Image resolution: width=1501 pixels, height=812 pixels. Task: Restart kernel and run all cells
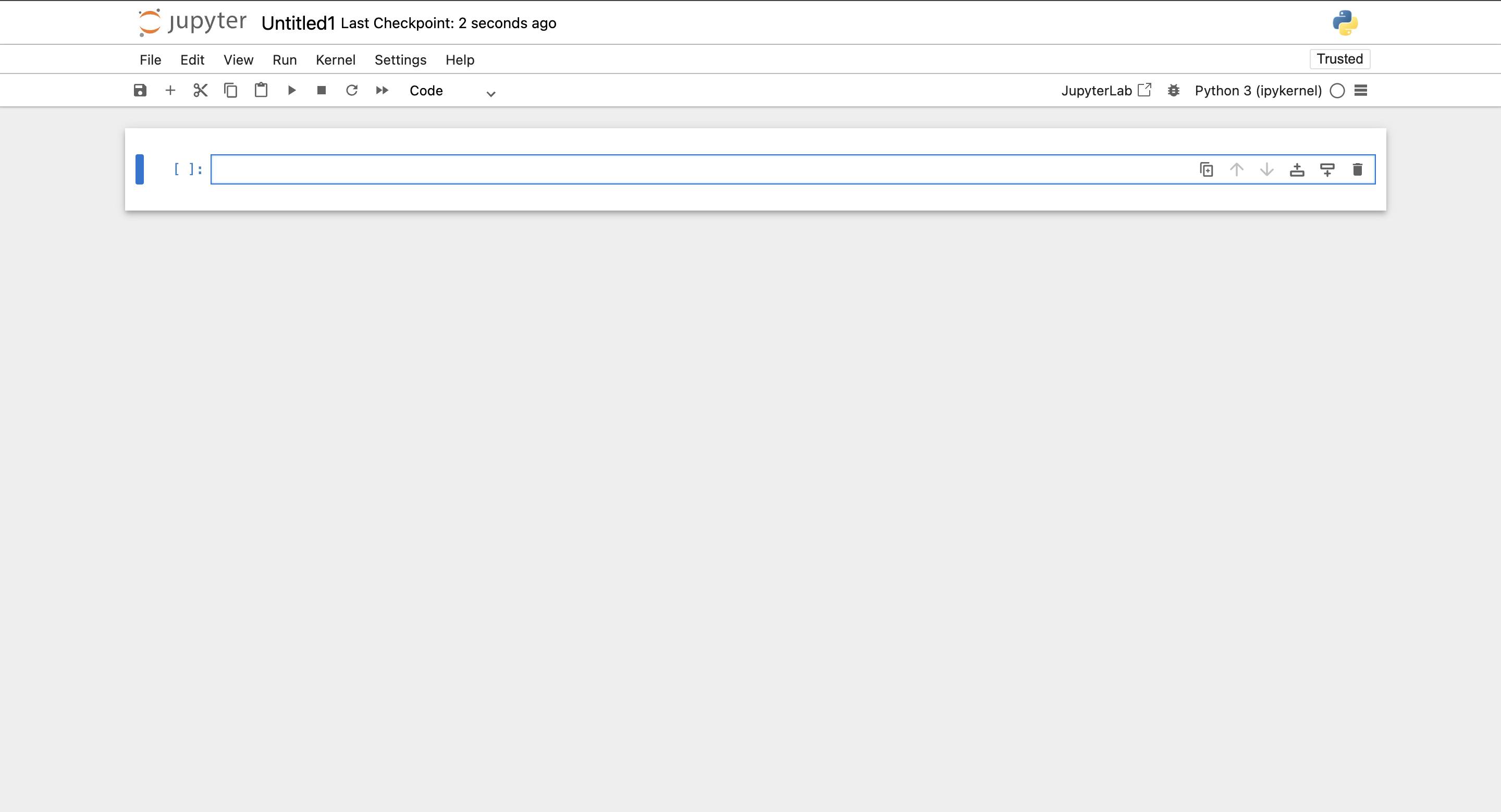pos(382,90)
